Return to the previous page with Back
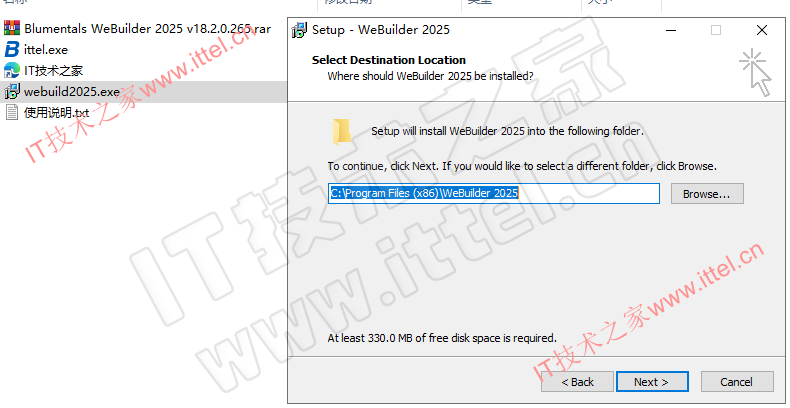 577,382
